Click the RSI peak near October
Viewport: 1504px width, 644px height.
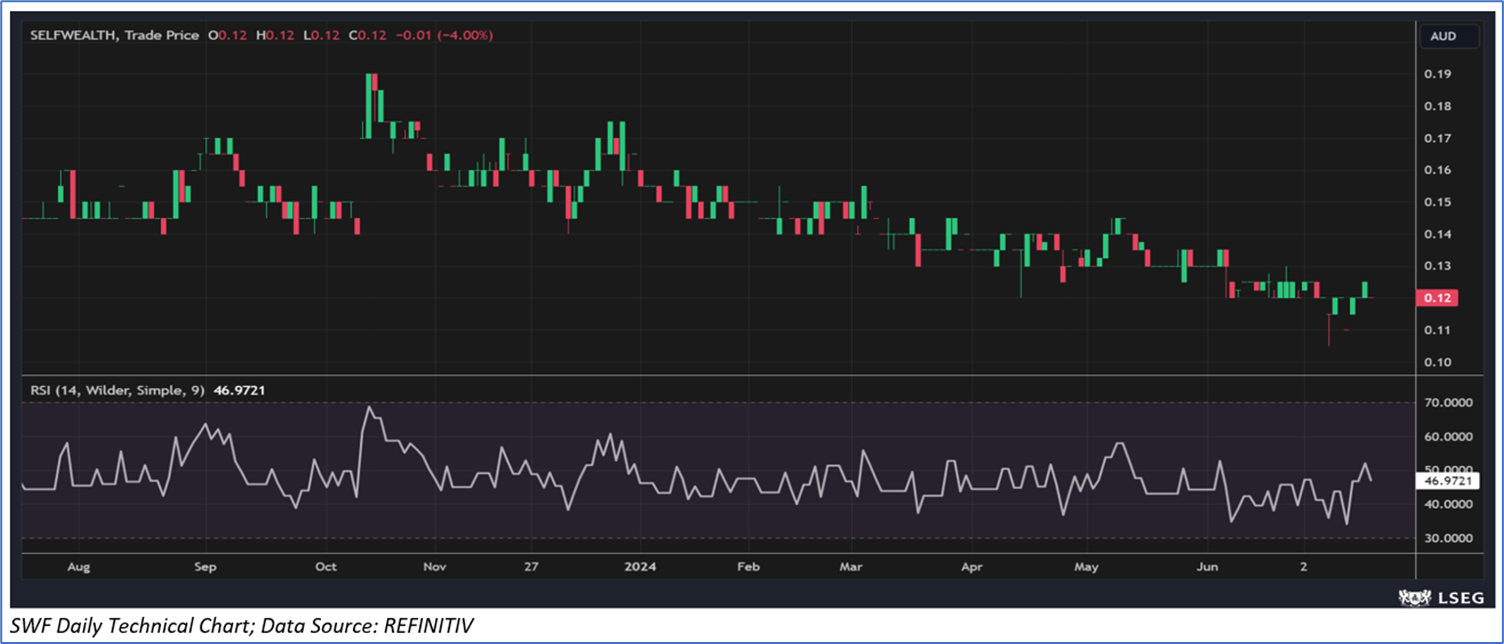pos(369,407)
